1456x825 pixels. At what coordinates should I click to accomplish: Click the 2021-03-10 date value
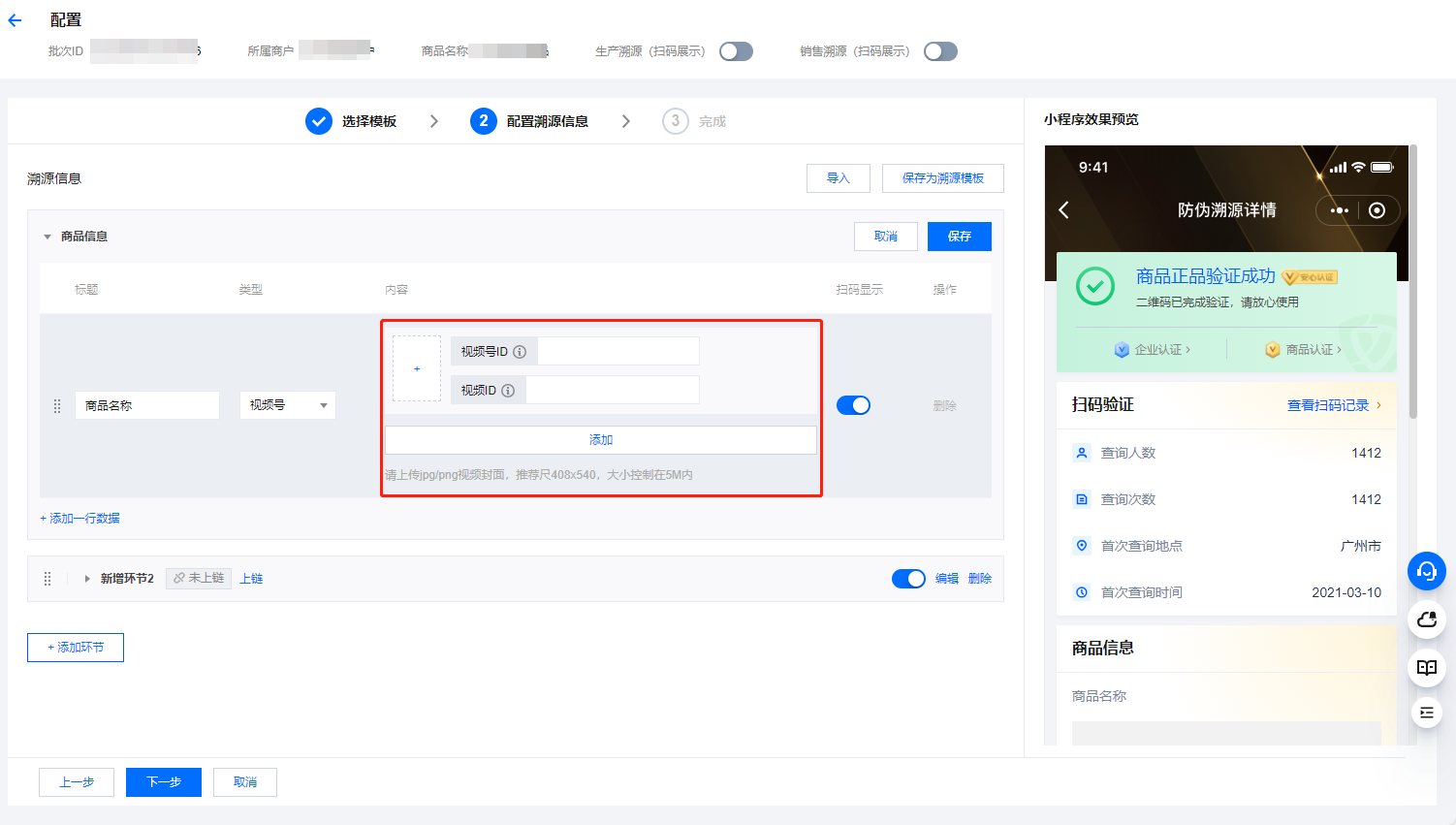pyautogui.click(x=1346, y=592)
